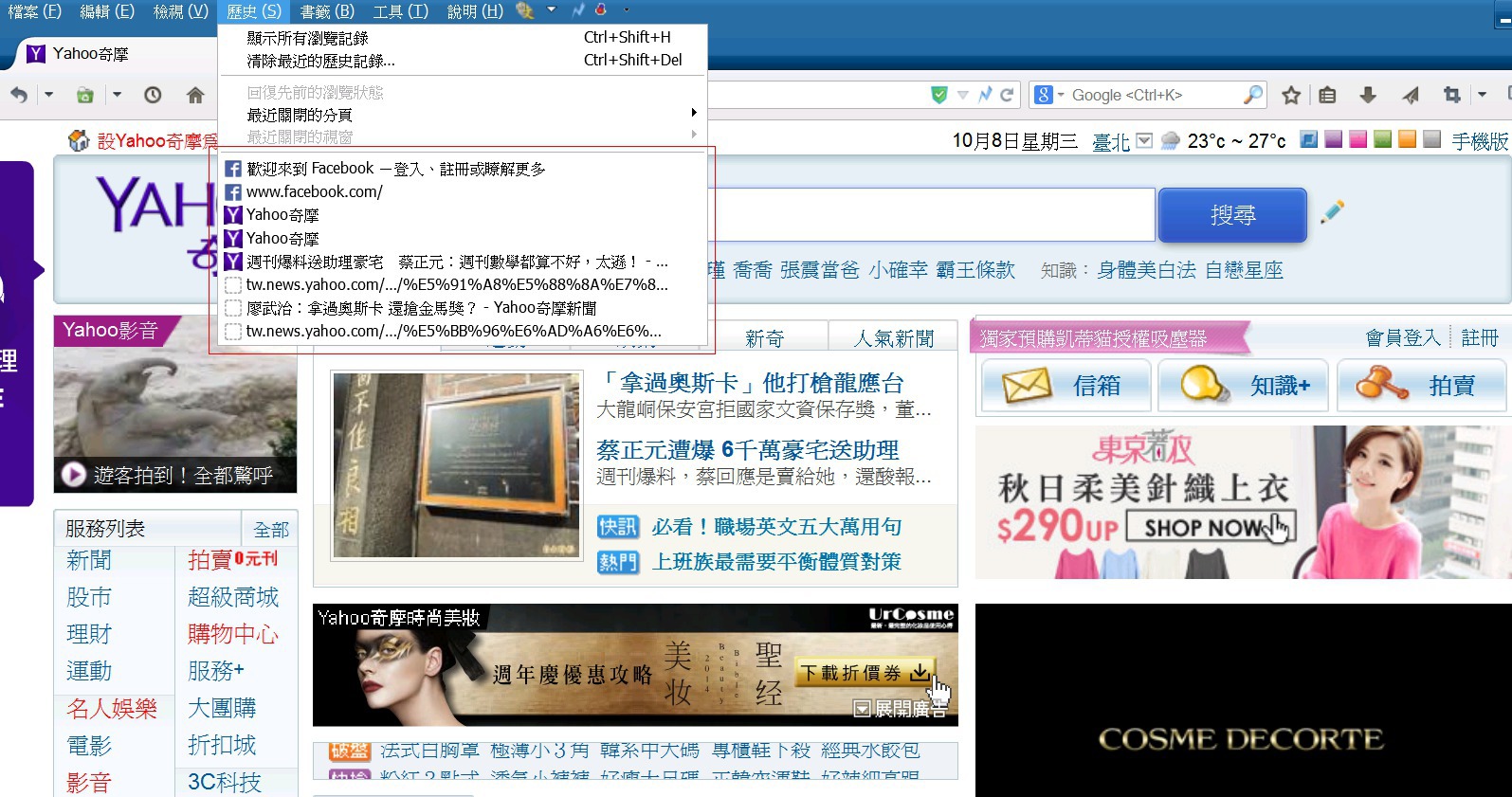1512x797 pixels.
Task: Click the paper plane send icon
Action: click(1411, 95)
